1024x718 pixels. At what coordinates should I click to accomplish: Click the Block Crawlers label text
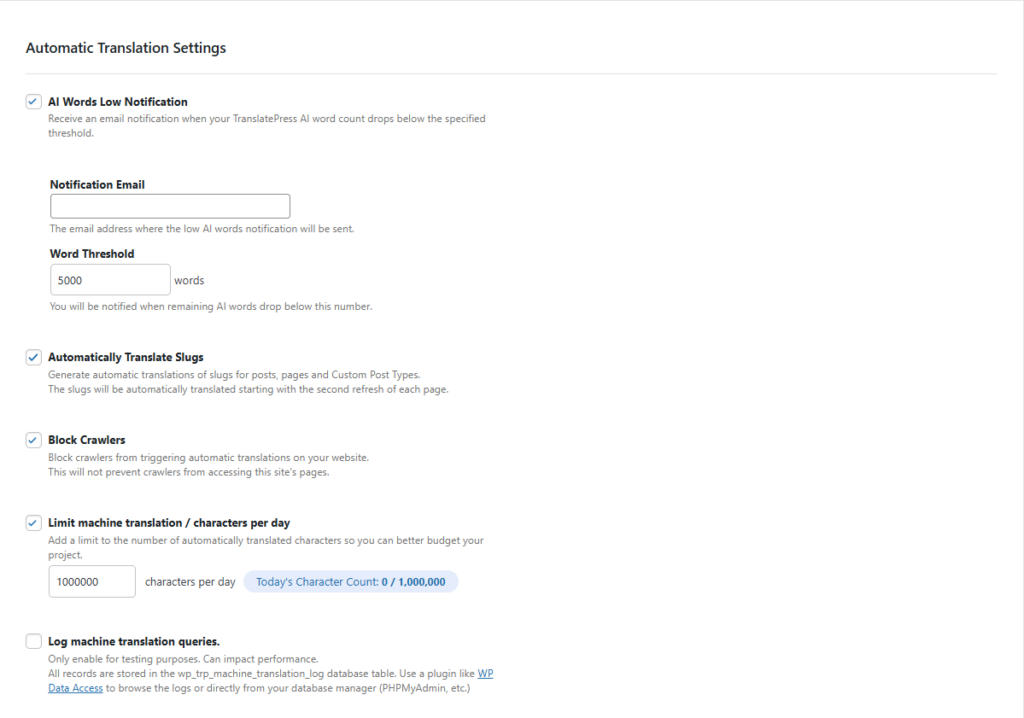click(86, 440)
